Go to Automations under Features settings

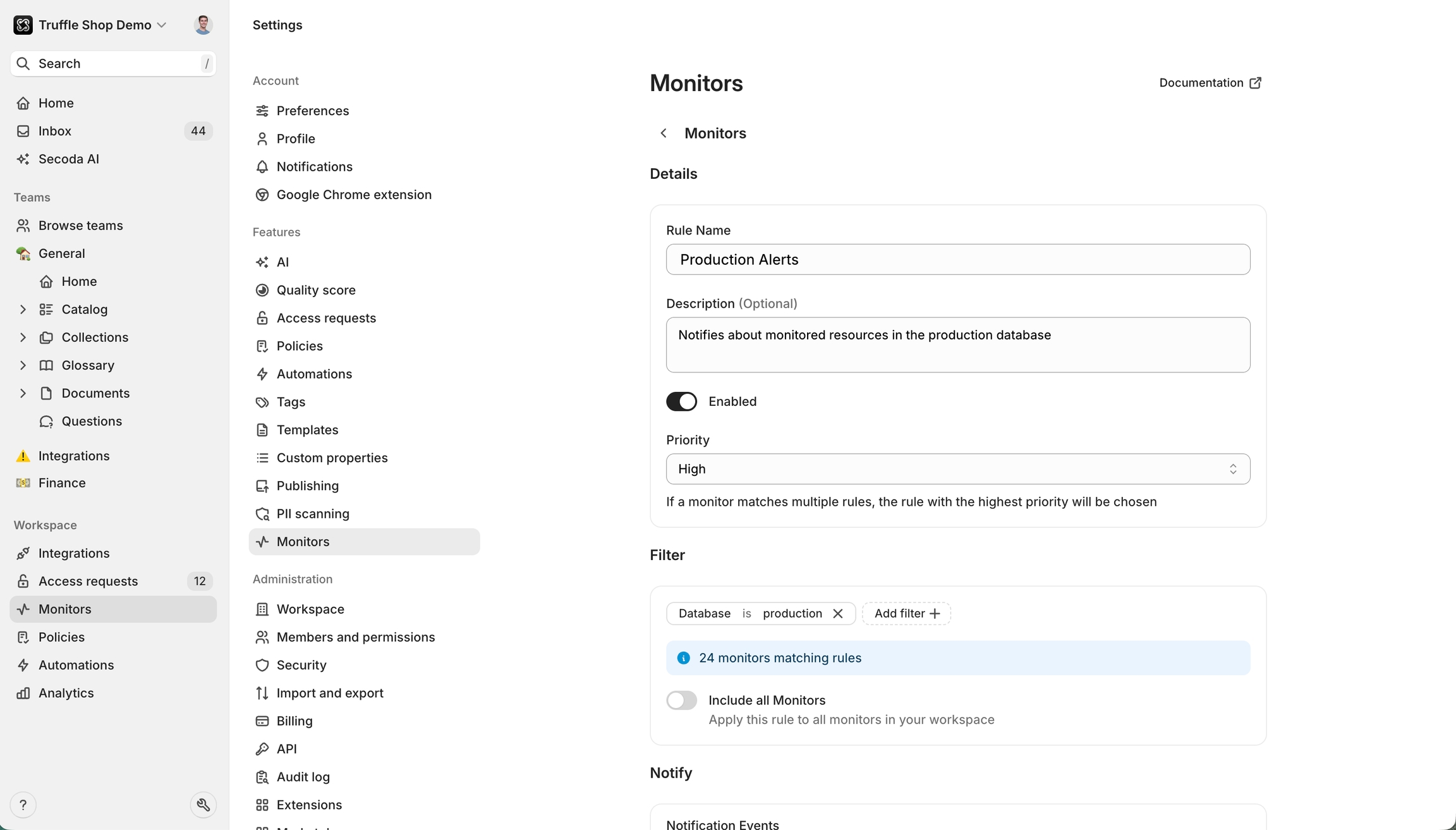[314, 374]
